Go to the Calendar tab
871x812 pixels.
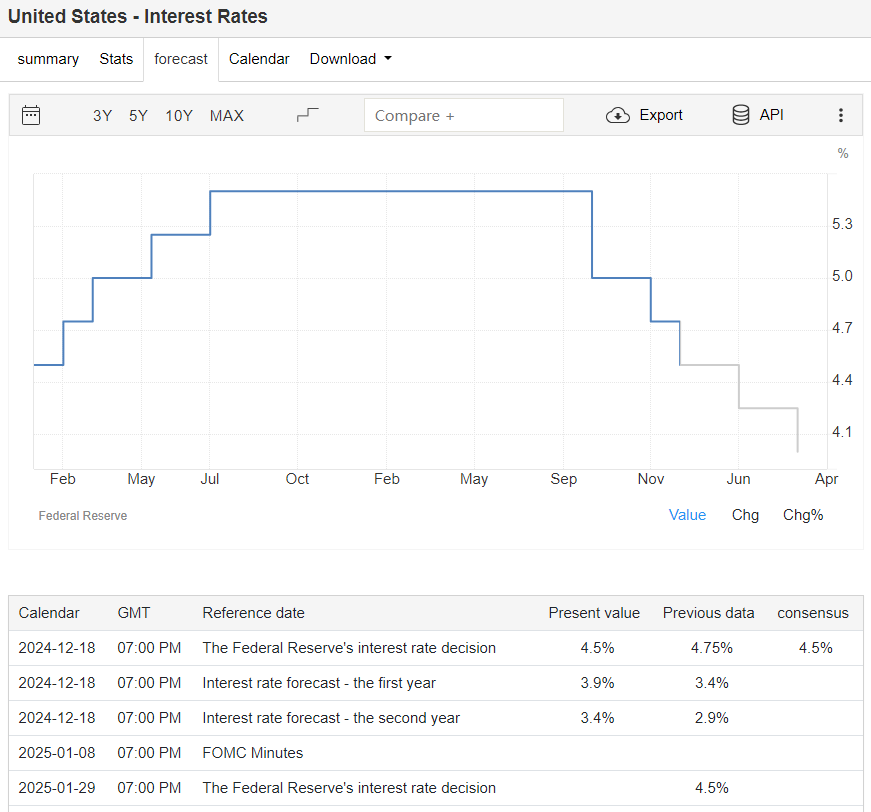click(x=259, y=59)
